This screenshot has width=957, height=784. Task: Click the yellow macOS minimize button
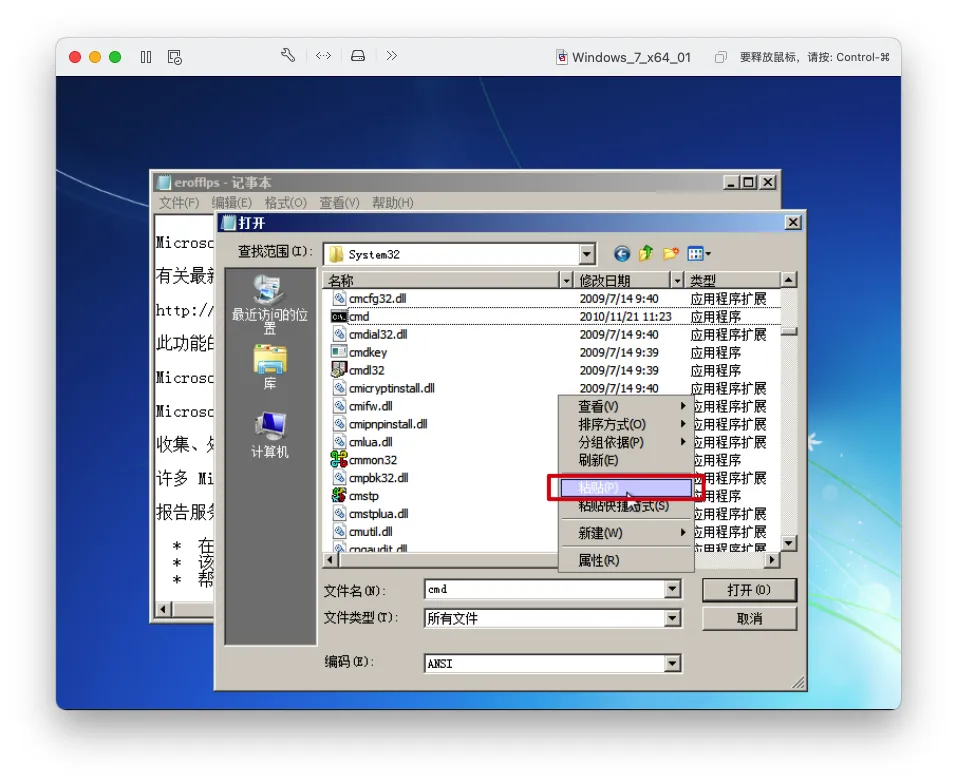(95, 57)
